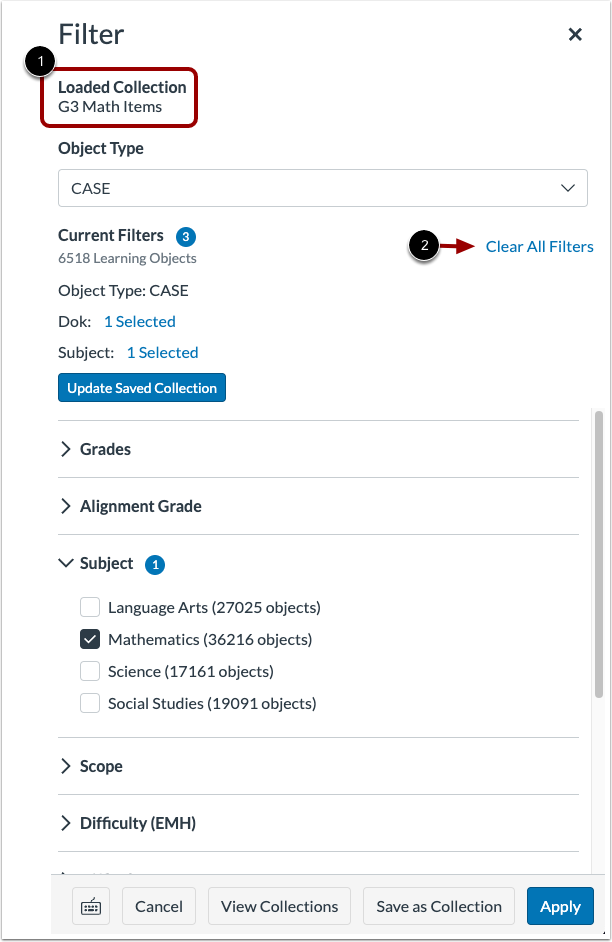Apply the current filter settings
Image resolution: width=612 pixels, height=942 pixels.
[560, 906]
